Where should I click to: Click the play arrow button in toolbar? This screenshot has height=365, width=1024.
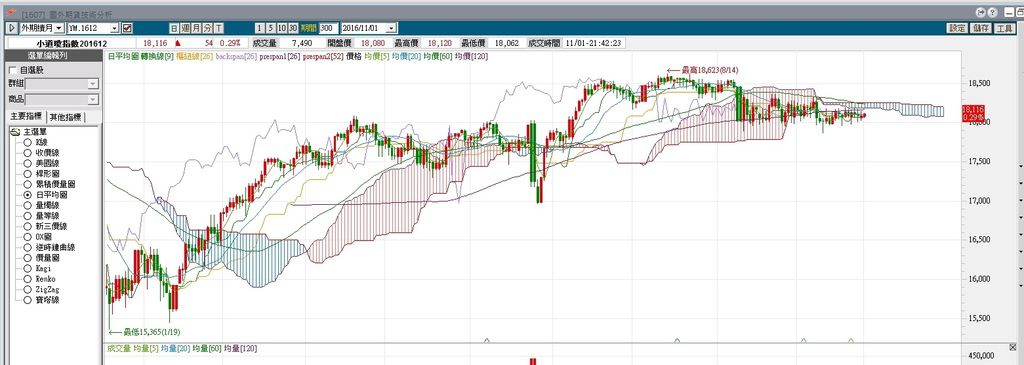[x=12, y=28]
